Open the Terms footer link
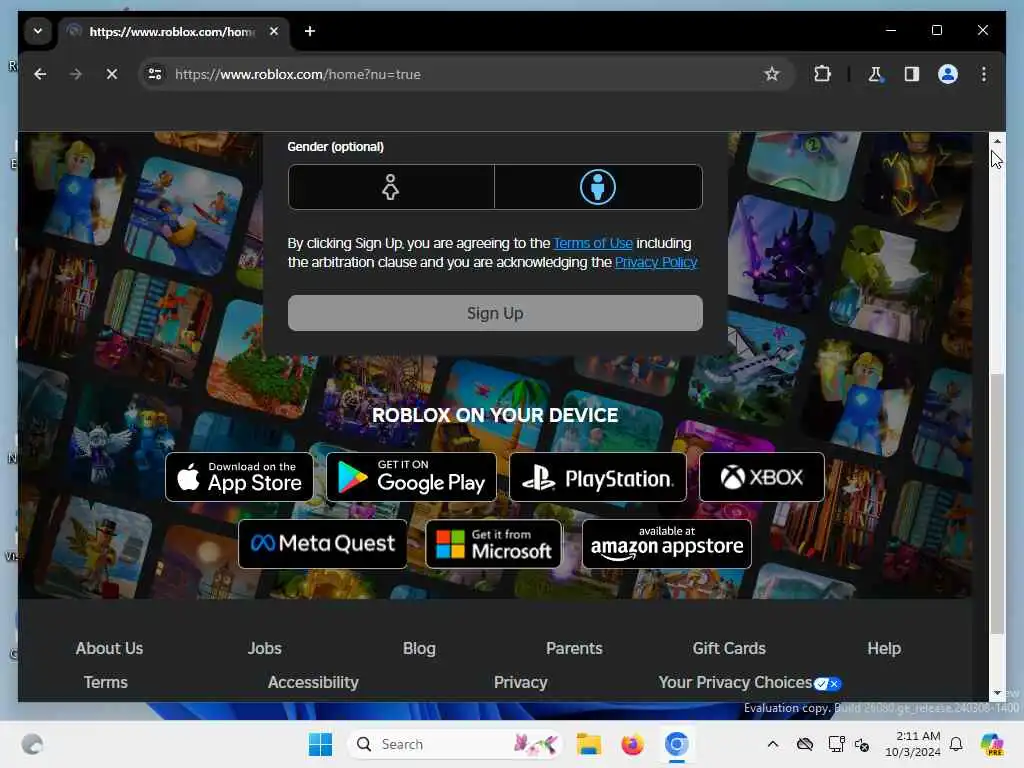The image size is (1024, 768). tap(106, 682)
